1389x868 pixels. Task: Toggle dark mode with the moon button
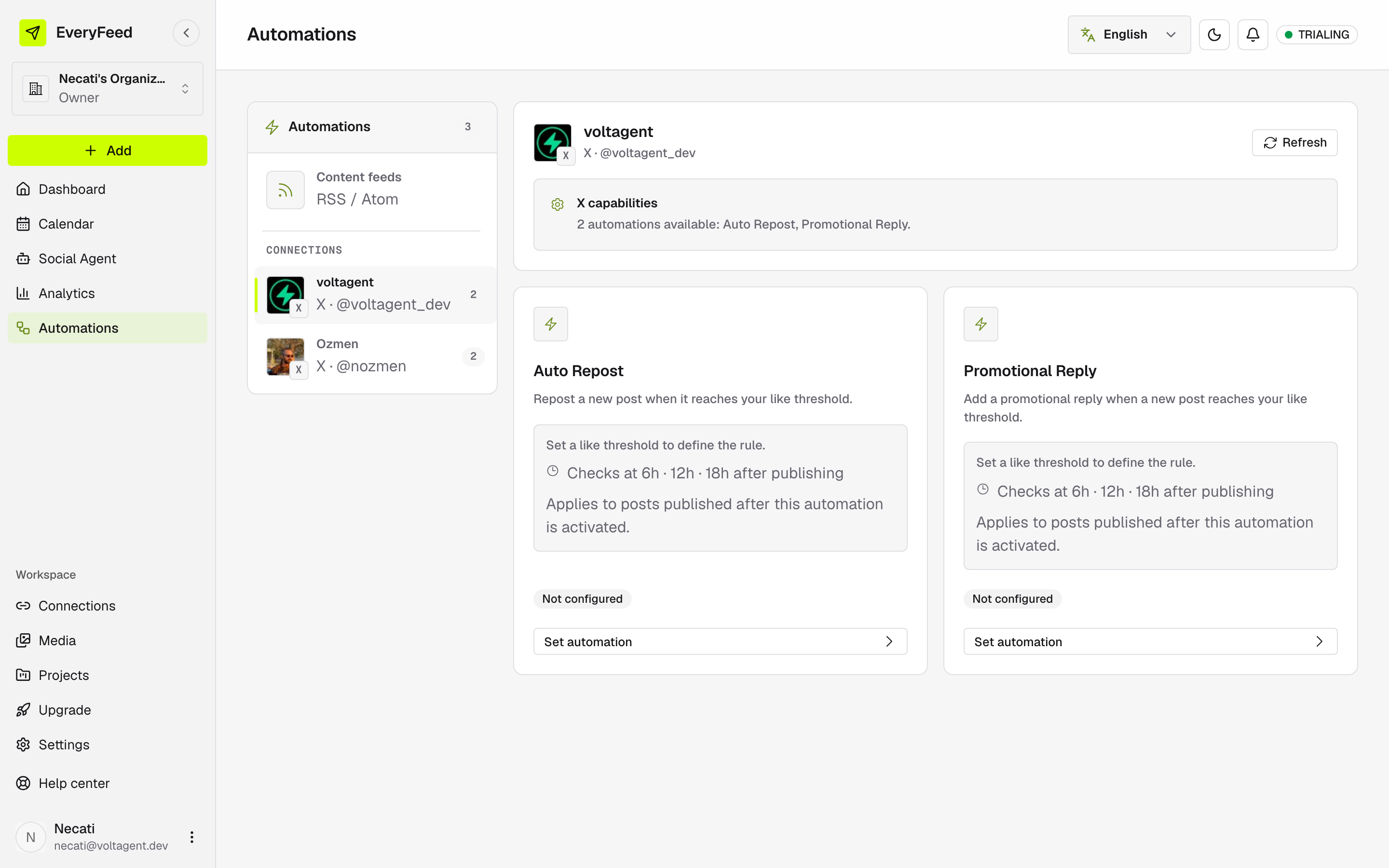(1214, 34)
